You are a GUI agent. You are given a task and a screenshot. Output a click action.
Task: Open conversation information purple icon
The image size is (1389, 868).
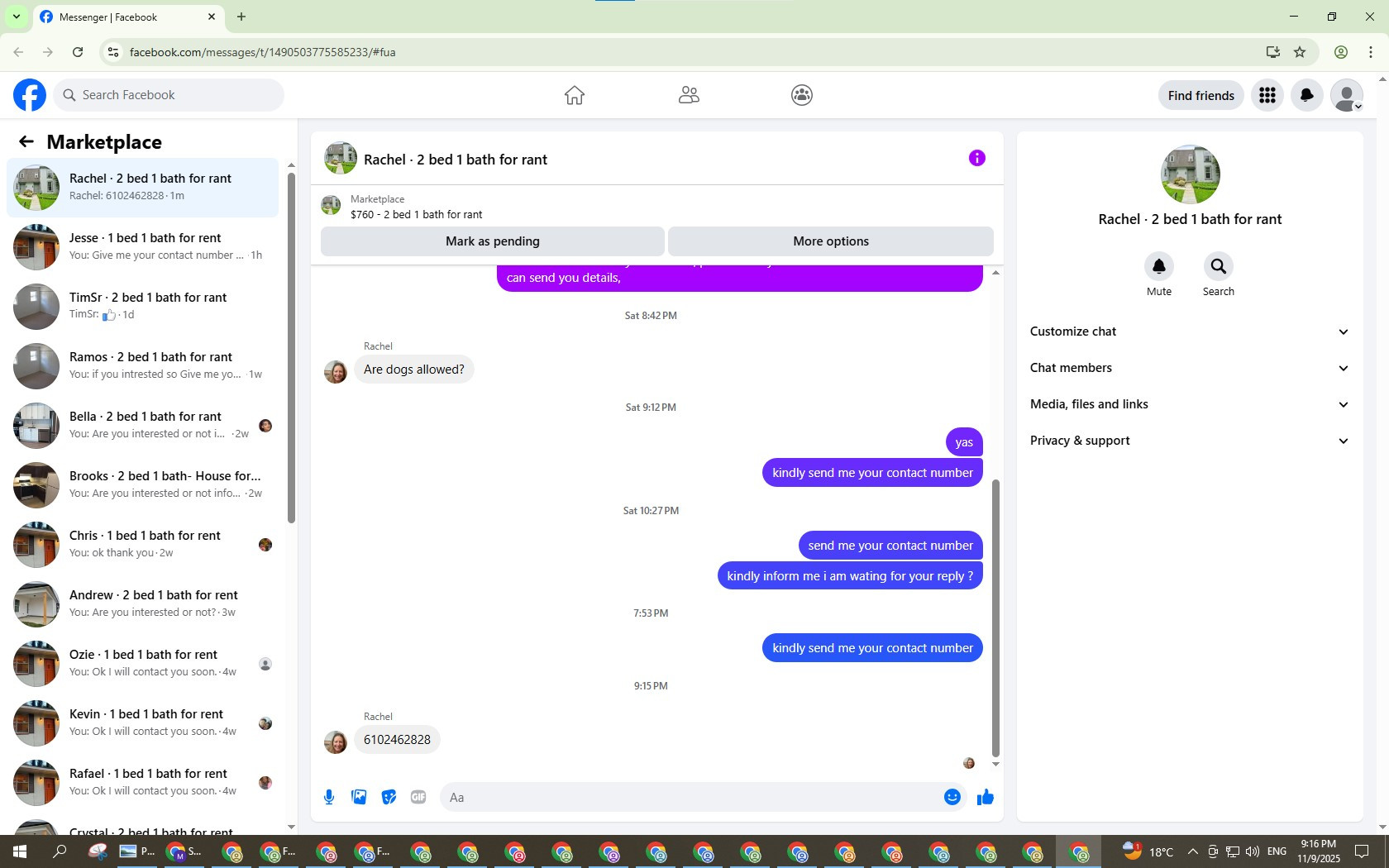[977, 158]
